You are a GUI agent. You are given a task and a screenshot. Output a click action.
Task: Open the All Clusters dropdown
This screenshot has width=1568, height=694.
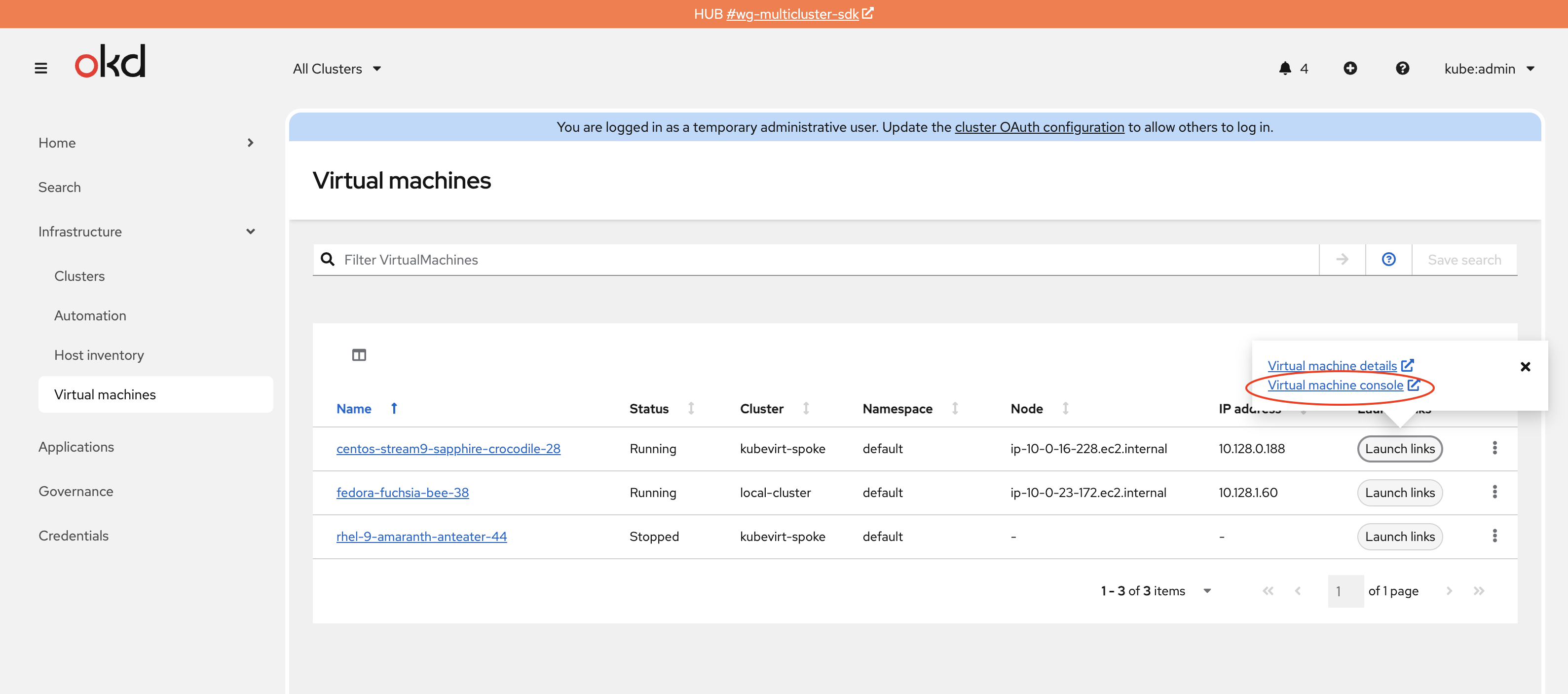click(x=336, y=69)
